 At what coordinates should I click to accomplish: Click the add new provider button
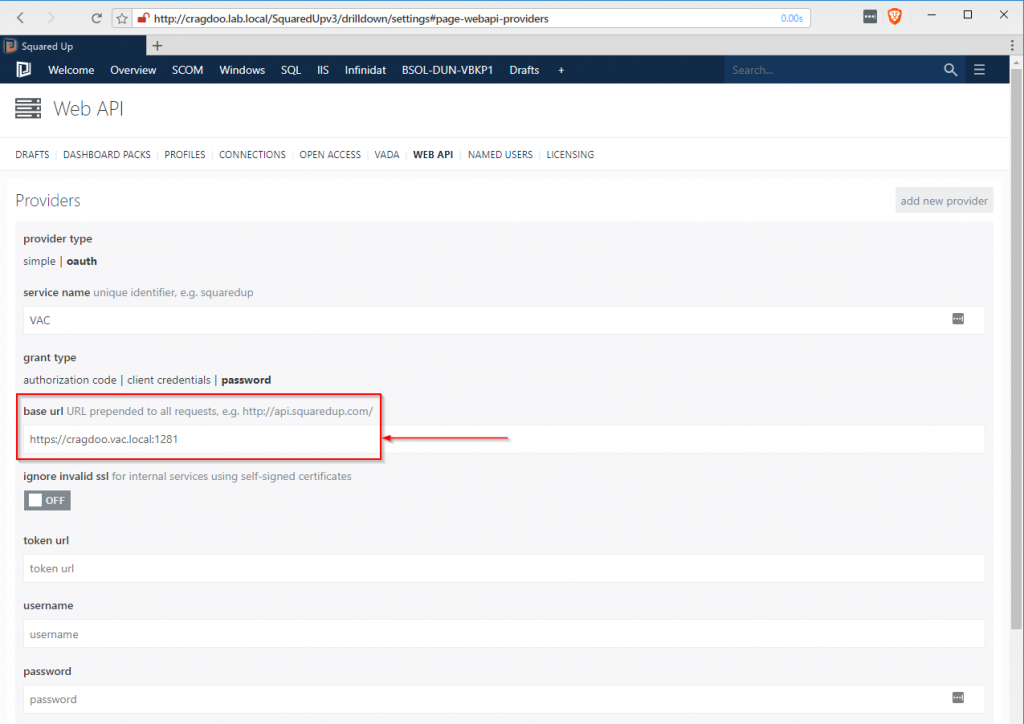coord(944,200)
